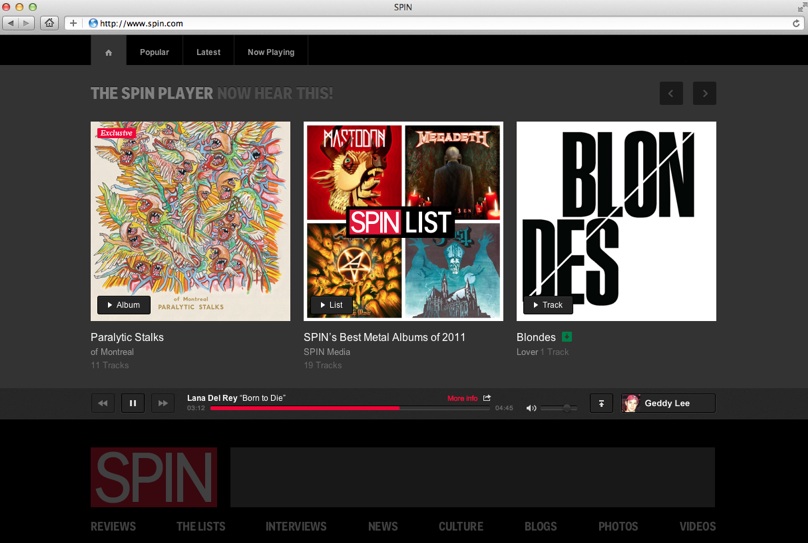Add a bookmark with the plus button
Viewport: 808px width, 543px height.
[73, 23]
